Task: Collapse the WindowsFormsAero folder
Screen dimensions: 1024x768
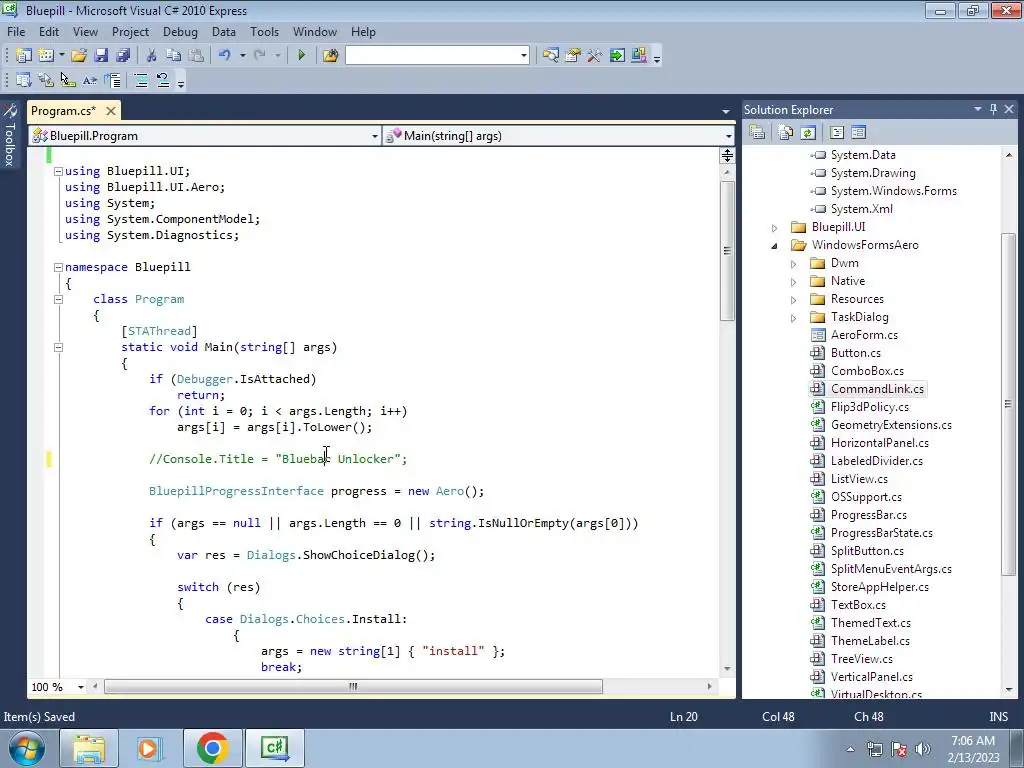Action: [x=775, y=246]
